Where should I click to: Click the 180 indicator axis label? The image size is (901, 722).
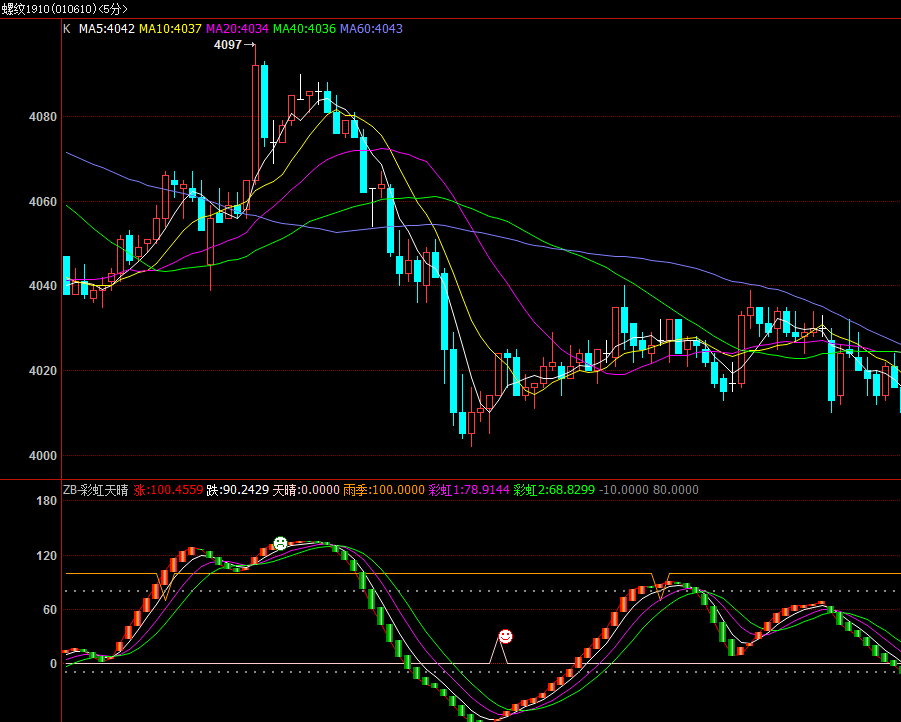pyautogui.click(x=47, y=501)
